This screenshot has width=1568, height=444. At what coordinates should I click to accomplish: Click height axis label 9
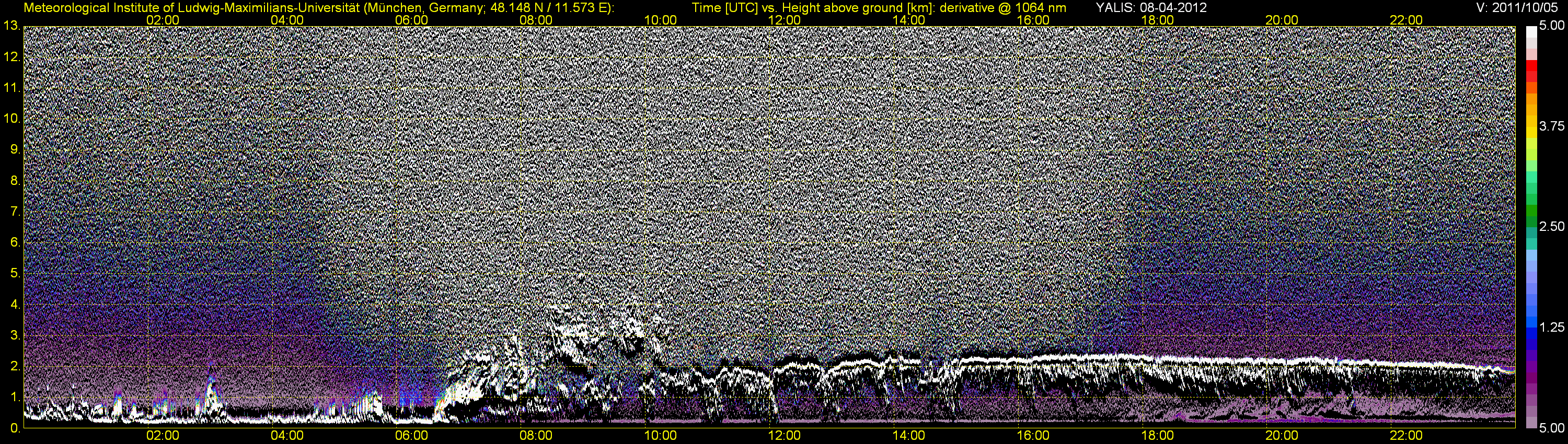tap(15, 150)
